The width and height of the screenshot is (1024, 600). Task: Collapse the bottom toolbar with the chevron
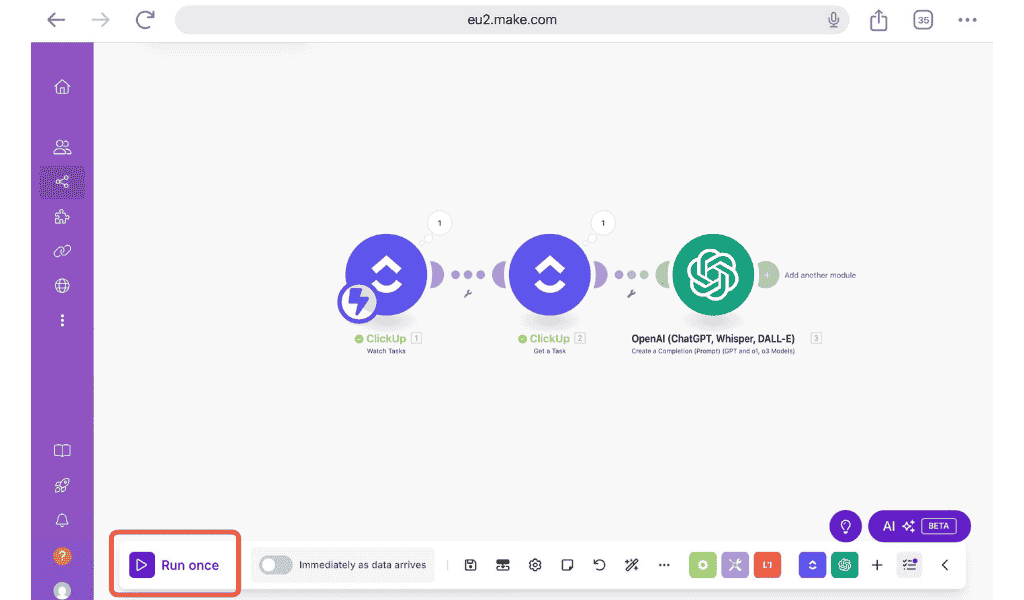[x=945, y=565]
